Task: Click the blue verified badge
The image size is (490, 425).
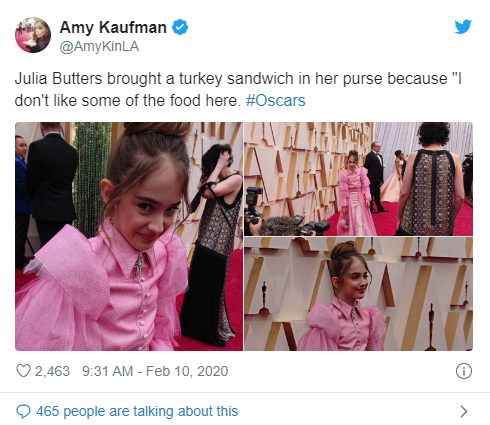Action: [x=180, y=27]
